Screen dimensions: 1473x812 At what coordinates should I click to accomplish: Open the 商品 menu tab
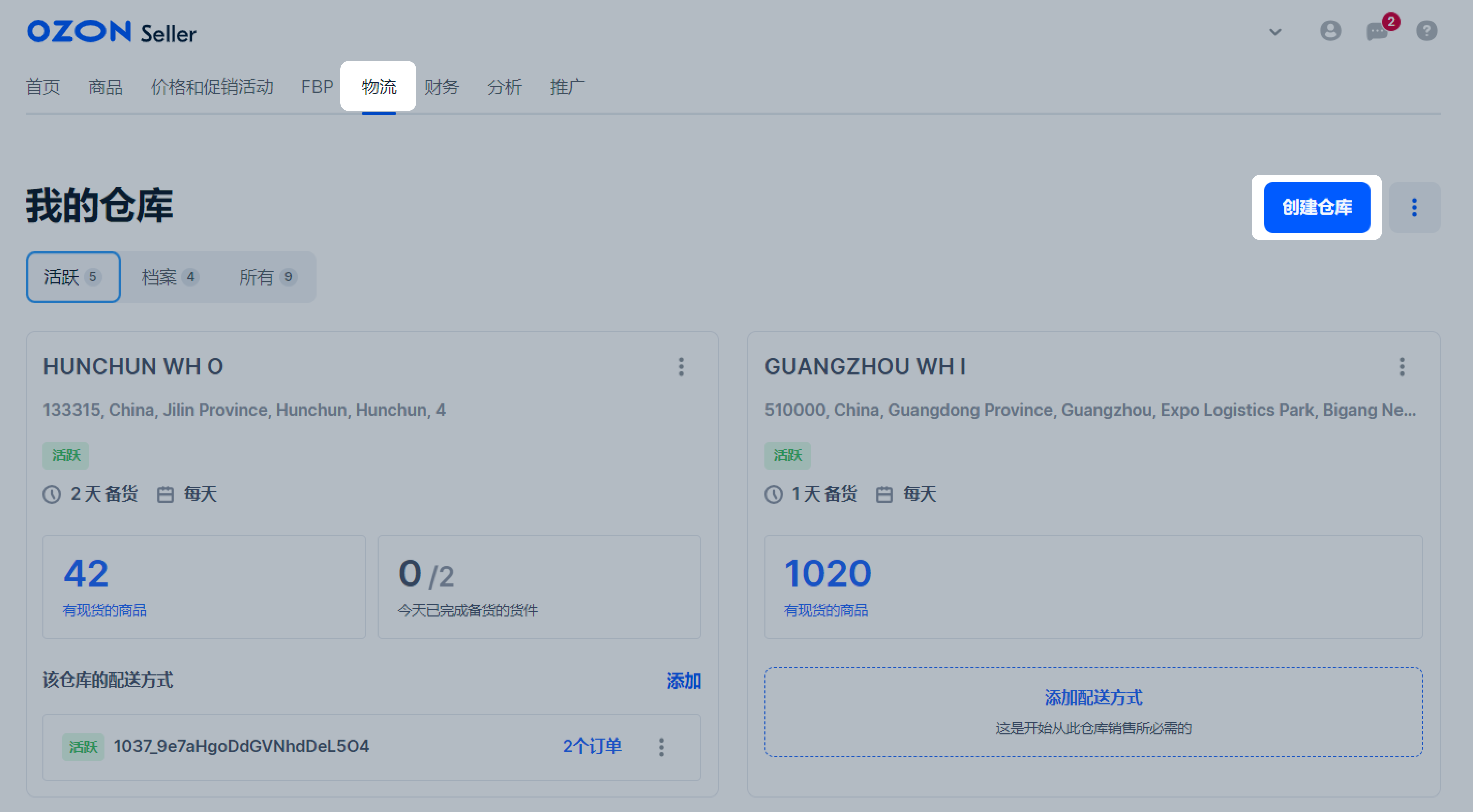coord(106,87)
